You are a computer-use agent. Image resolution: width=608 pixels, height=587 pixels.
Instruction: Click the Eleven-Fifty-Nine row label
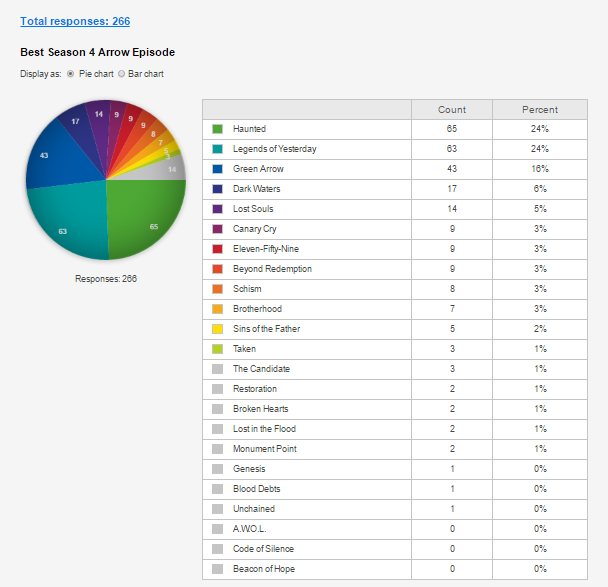[x=266, y=249]
